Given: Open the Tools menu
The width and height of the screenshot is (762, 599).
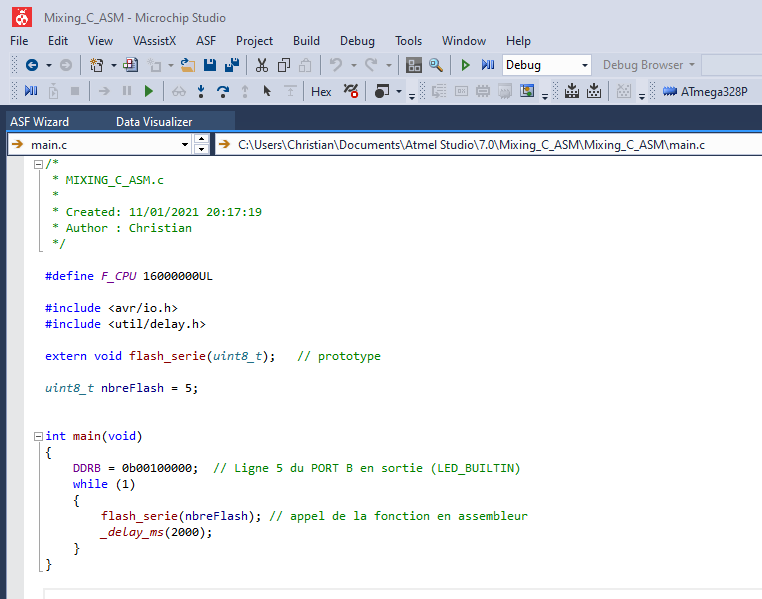Looking at the screenshot, I should [408, 41].
